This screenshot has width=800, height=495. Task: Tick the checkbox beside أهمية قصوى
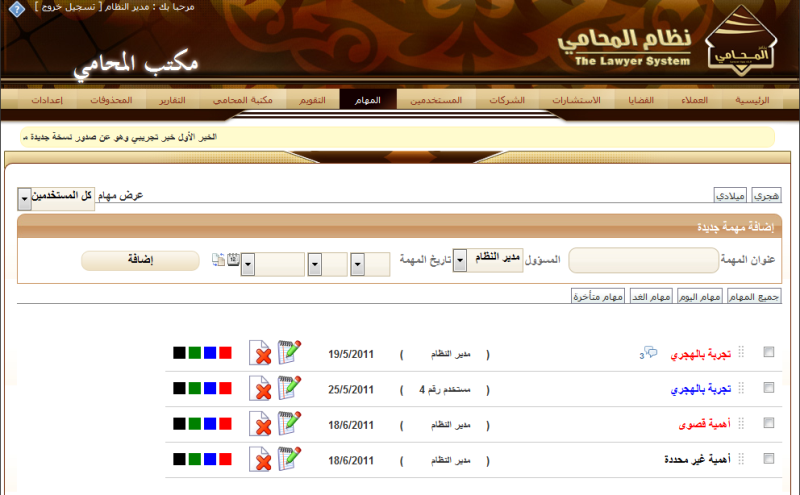[x=768, y=423]
